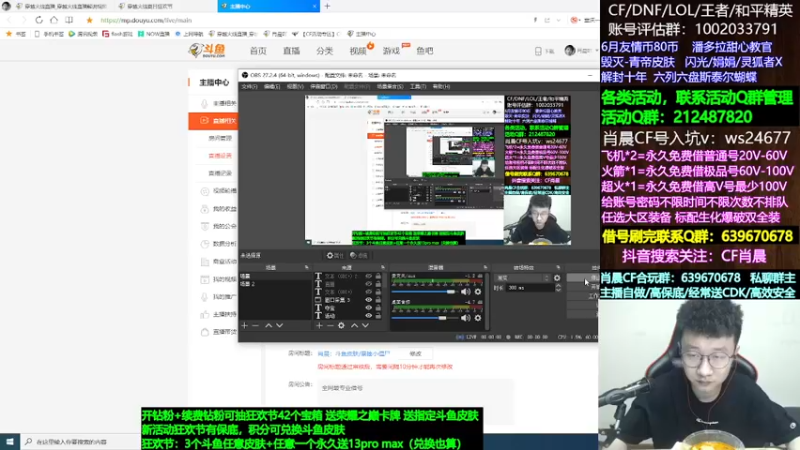Remove selected source with minus icon
The width and height of the screenshot is (800, 450).
point(330,326)
